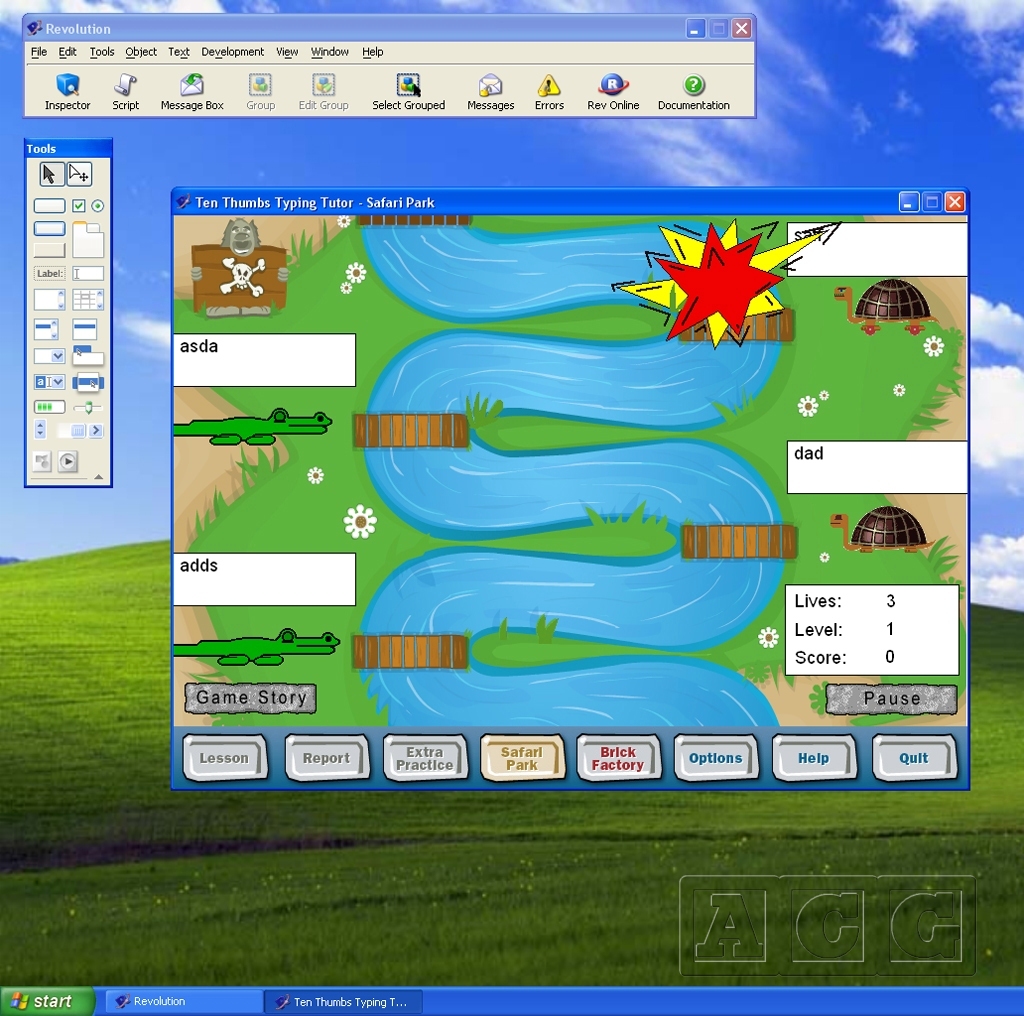Screen dimensions: 1024x1016
Task: Open the Script editor icon
Action: coord(125,92)
